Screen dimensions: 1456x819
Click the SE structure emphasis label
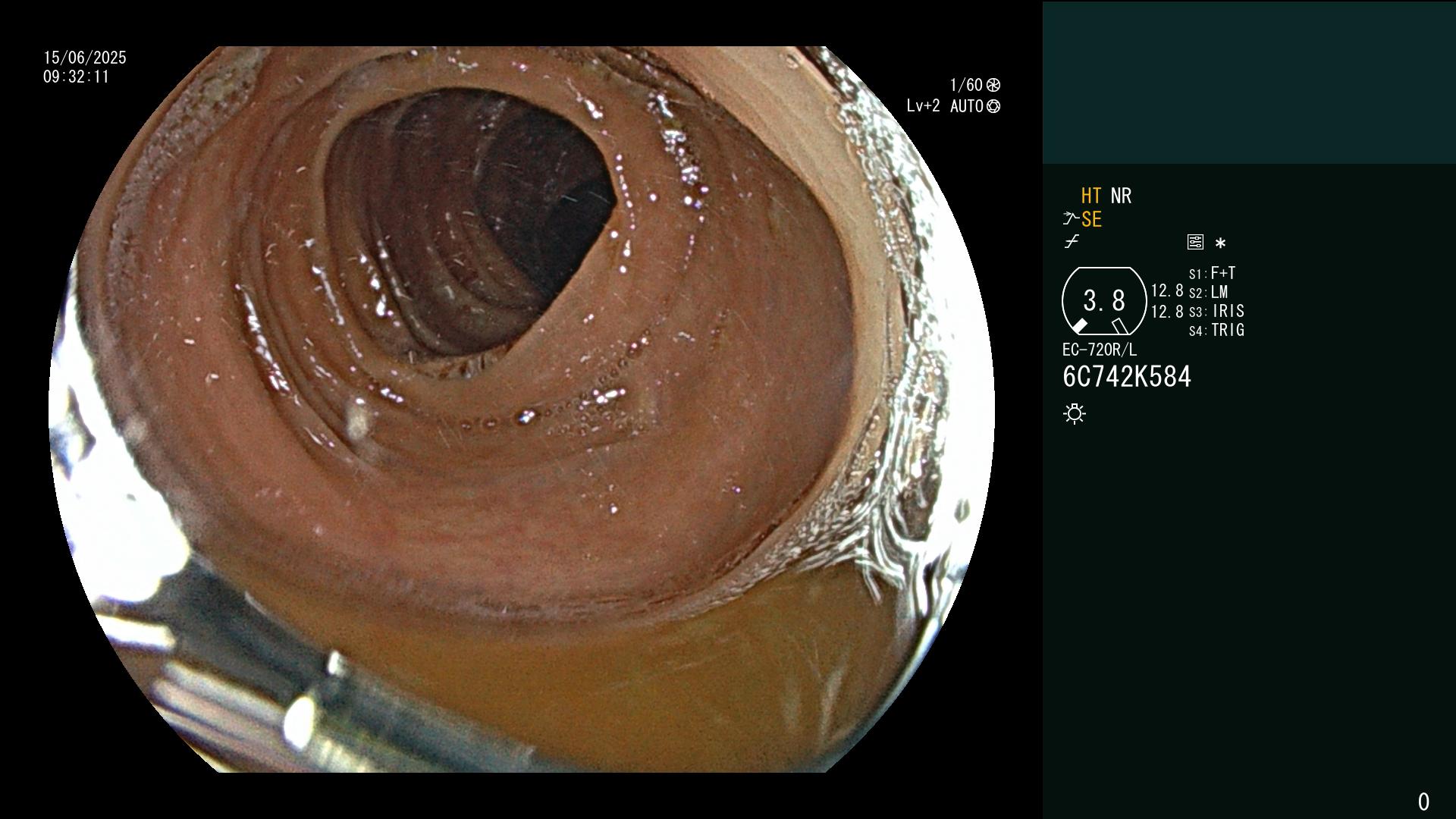point(1091,220)
